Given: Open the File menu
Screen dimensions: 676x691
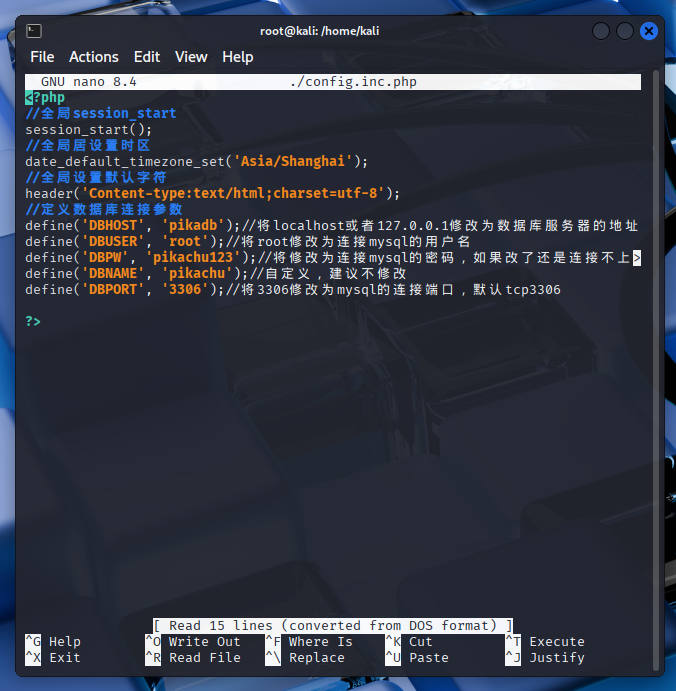Looking at the screenshot, I should [x=42, y=57].
